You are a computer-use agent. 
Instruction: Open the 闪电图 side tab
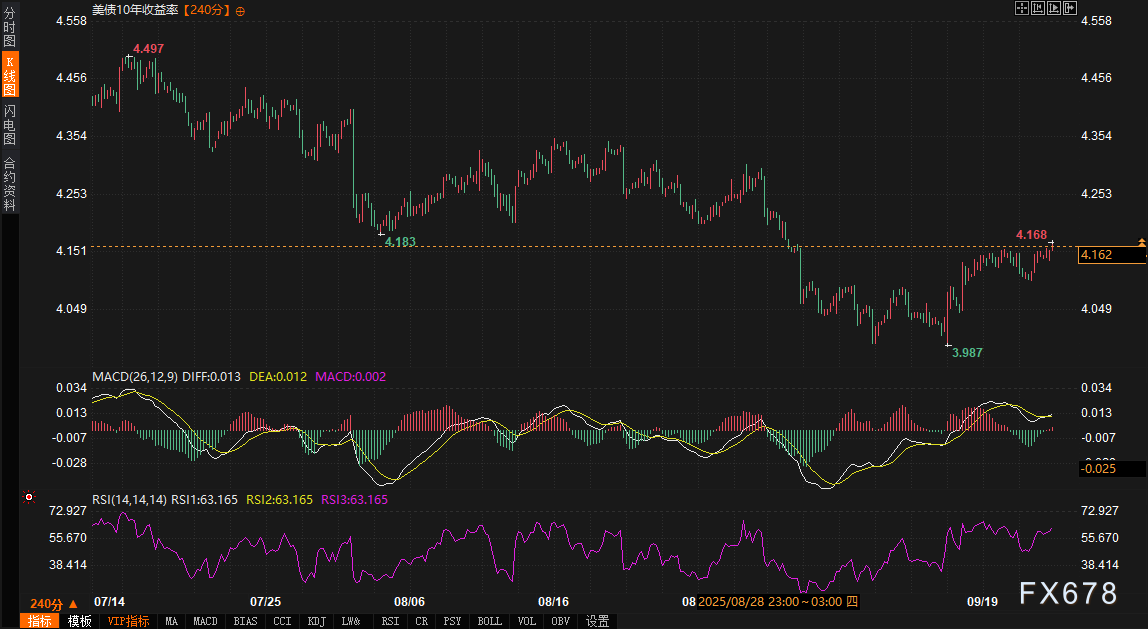pos(9,125)
